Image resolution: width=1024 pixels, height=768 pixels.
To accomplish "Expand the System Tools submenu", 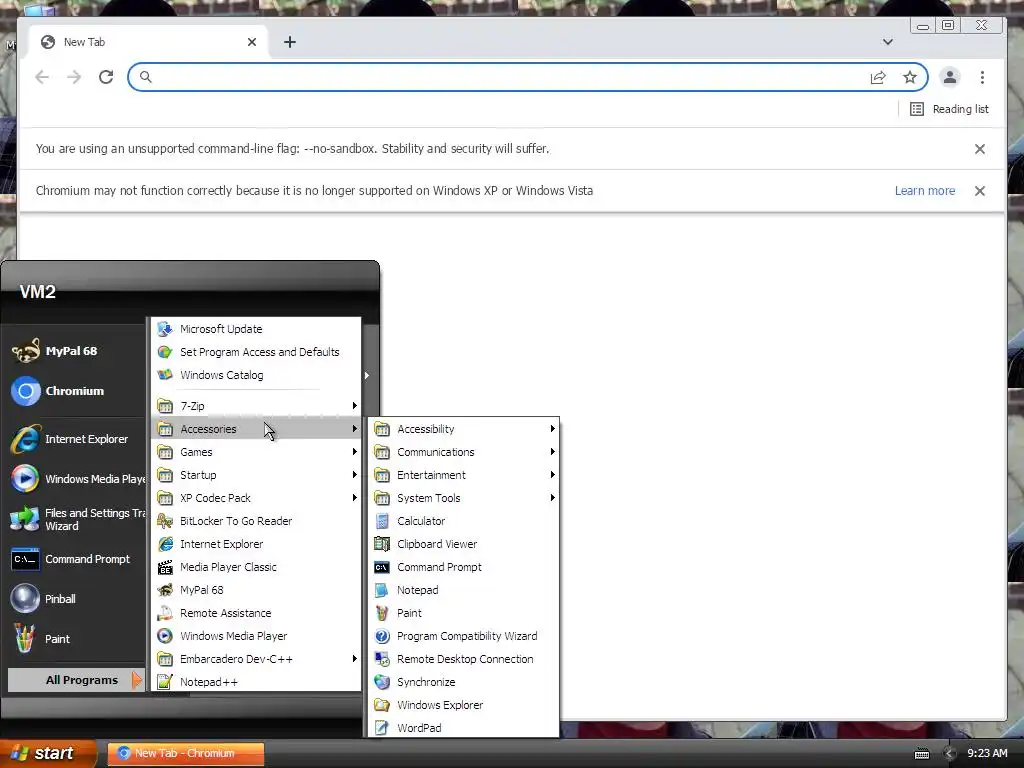I will point(464,498).
